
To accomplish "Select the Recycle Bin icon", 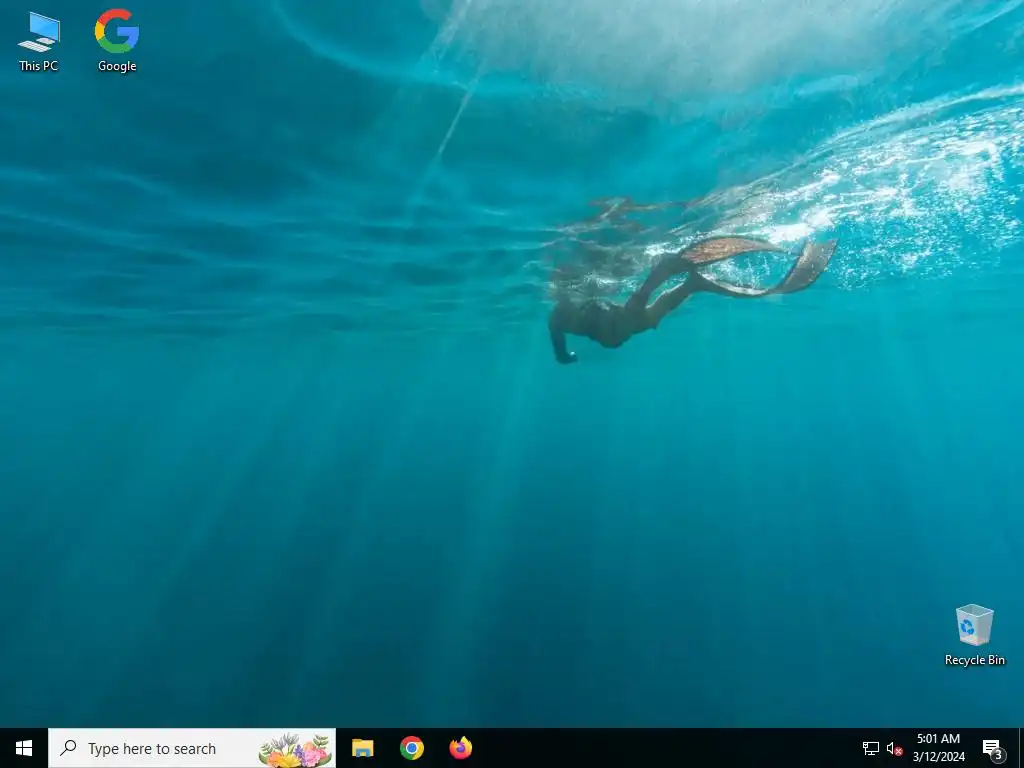I will coord(974,635).
